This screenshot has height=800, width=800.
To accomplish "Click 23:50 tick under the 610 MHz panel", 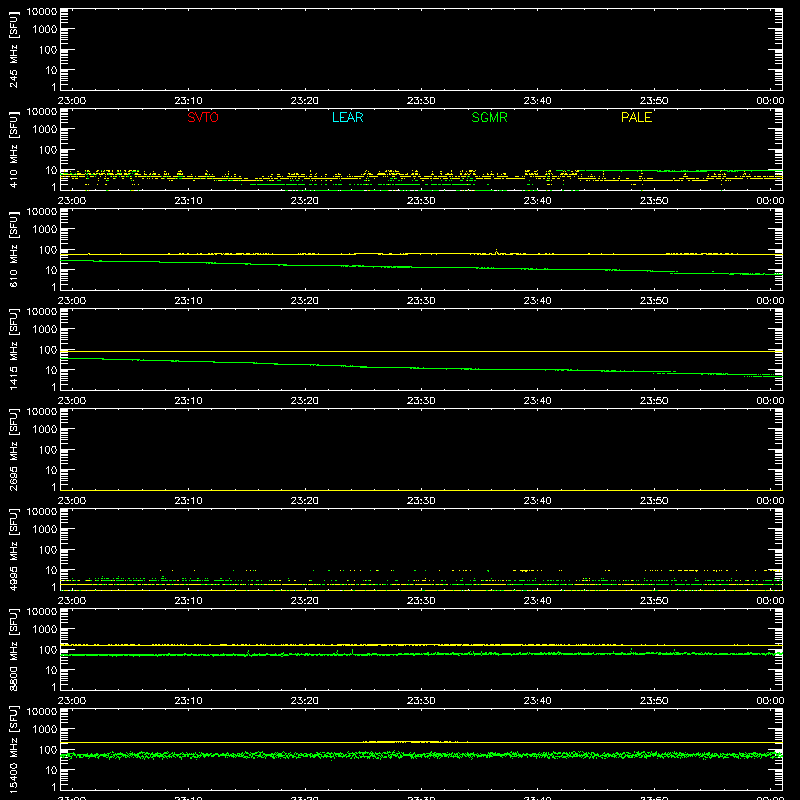I will pyautogui.click(x=654, y=301).
